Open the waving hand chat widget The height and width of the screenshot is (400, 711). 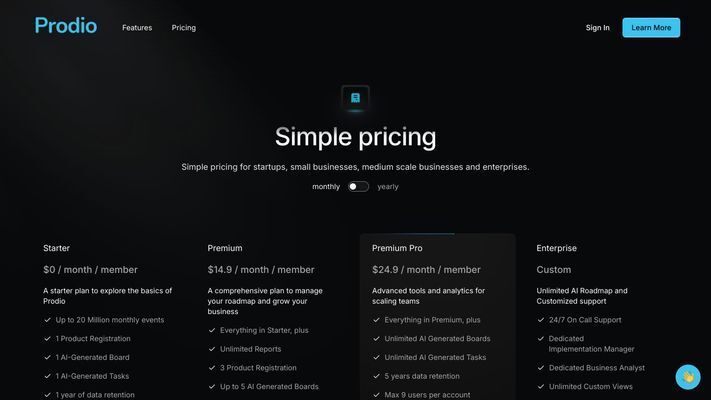click(x=688, y=377)
